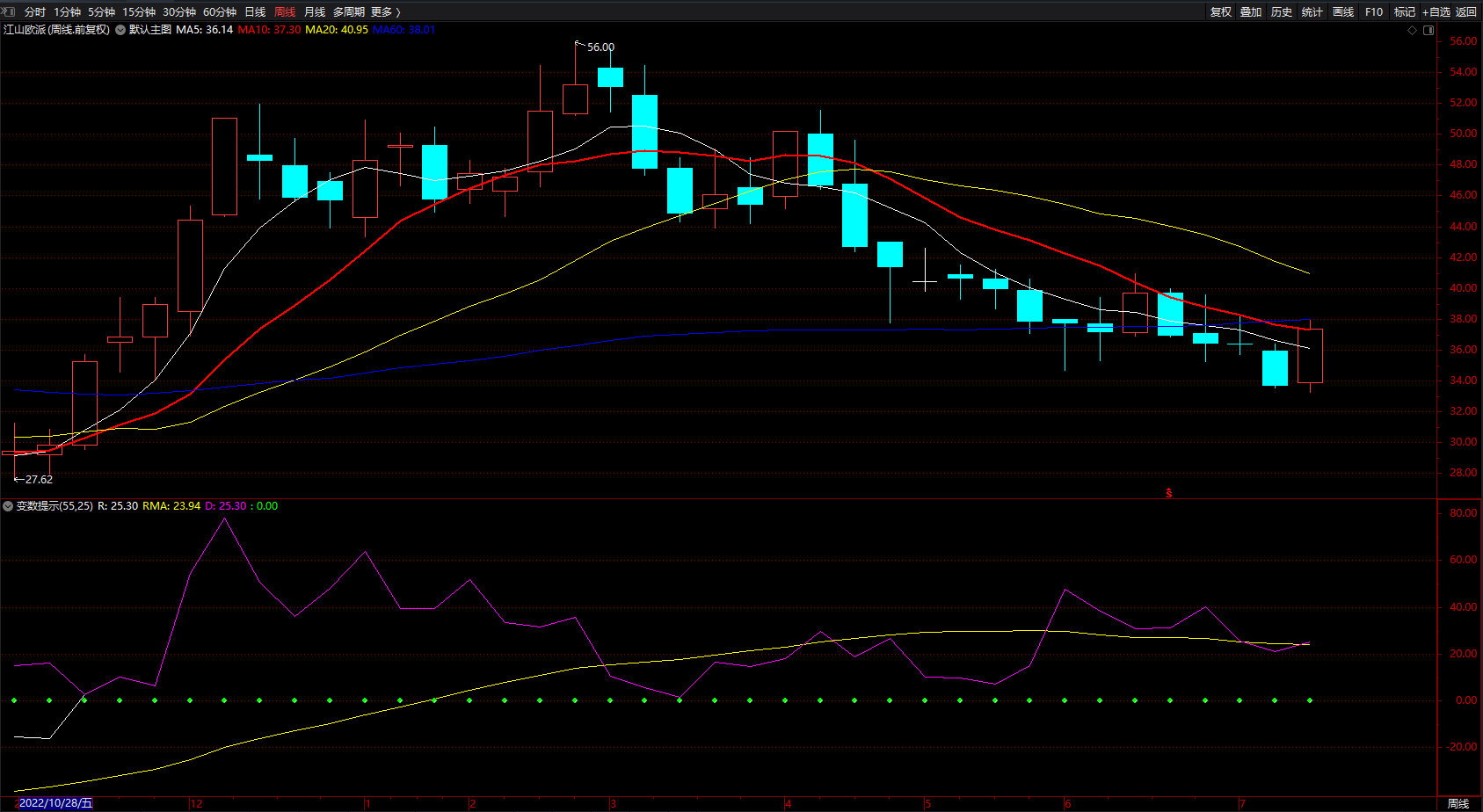Click the 复权 button
This screenshot has width=1483, height=812.
coord(1220,11)
